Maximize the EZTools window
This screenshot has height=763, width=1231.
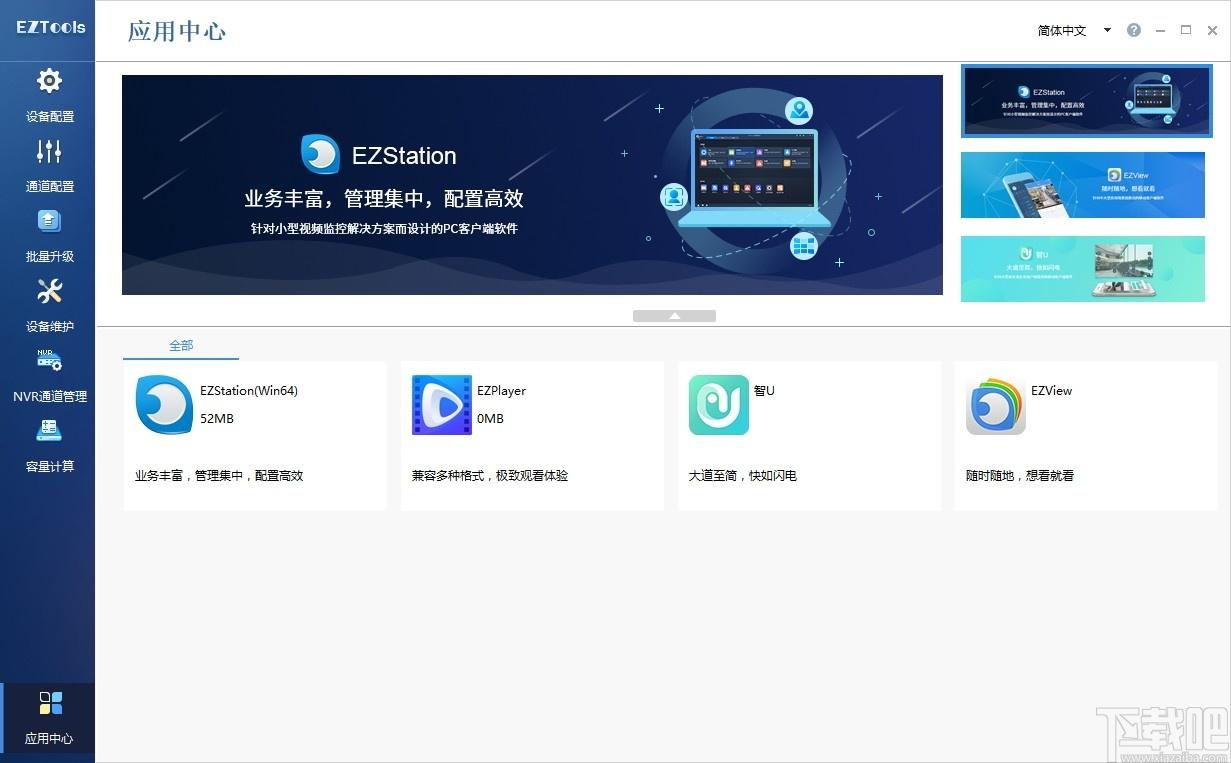tap(1186, 30)
